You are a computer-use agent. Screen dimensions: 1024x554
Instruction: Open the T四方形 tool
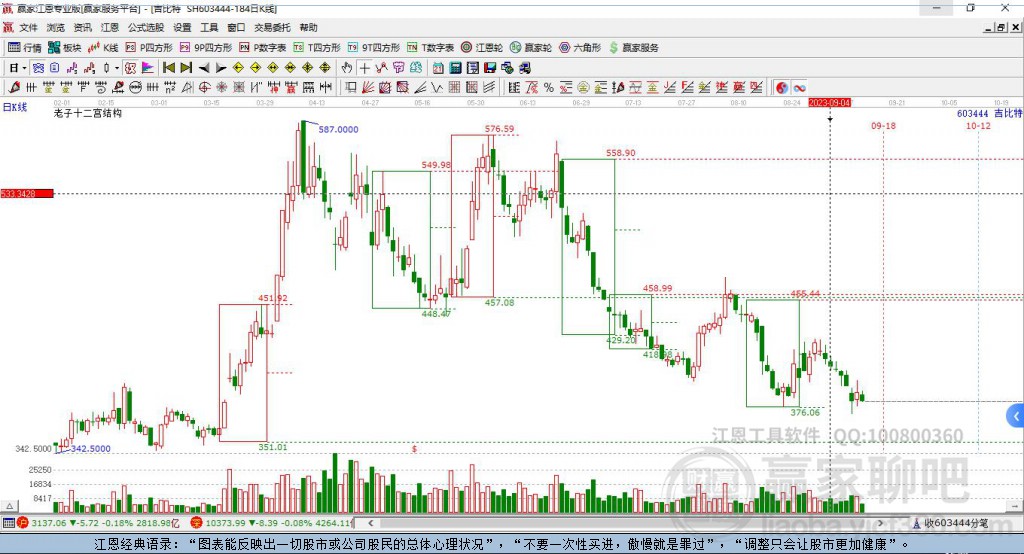click(317, 48)
